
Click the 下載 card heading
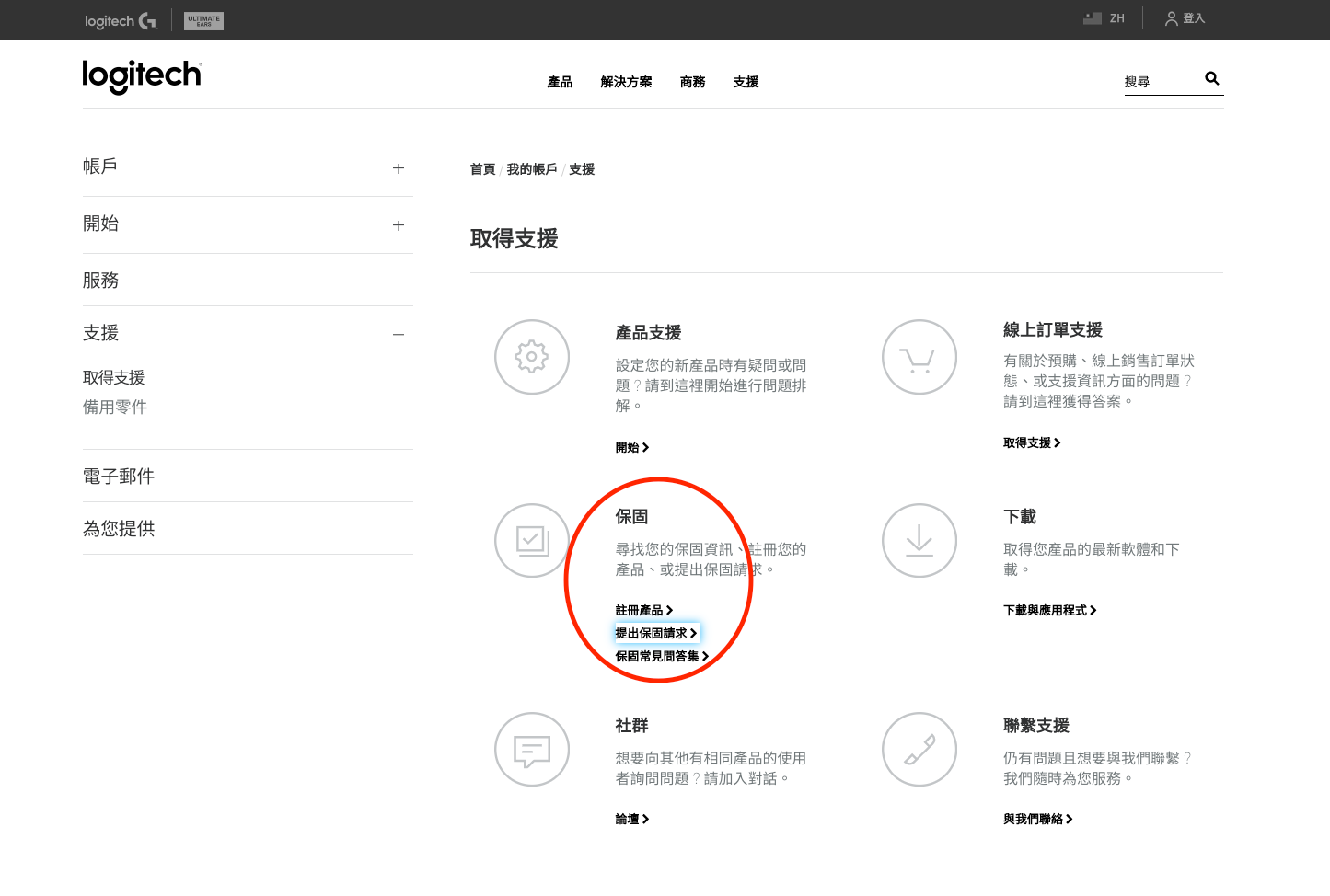[1020, 517]
